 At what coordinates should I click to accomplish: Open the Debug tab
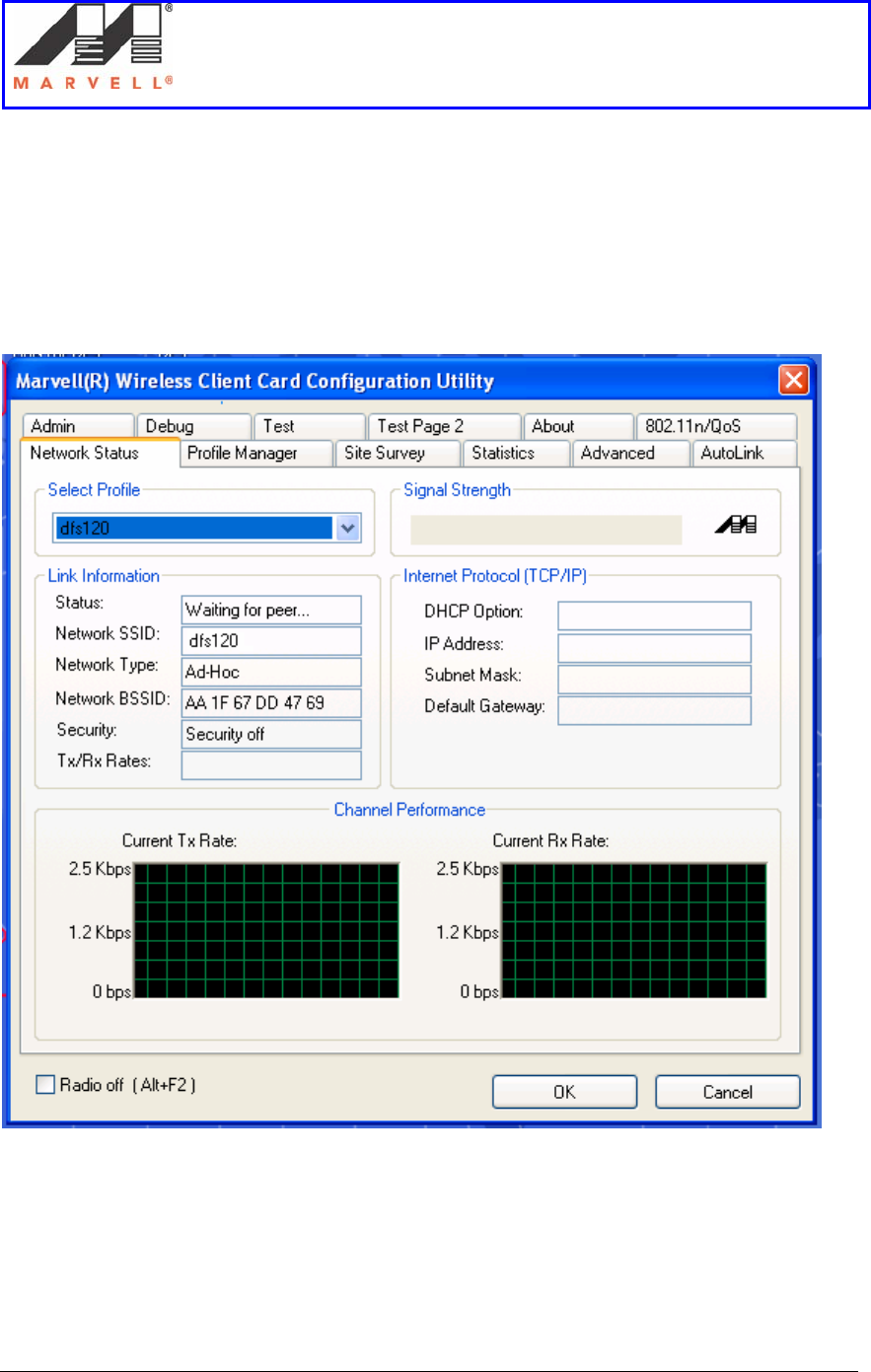coord(193,426)
